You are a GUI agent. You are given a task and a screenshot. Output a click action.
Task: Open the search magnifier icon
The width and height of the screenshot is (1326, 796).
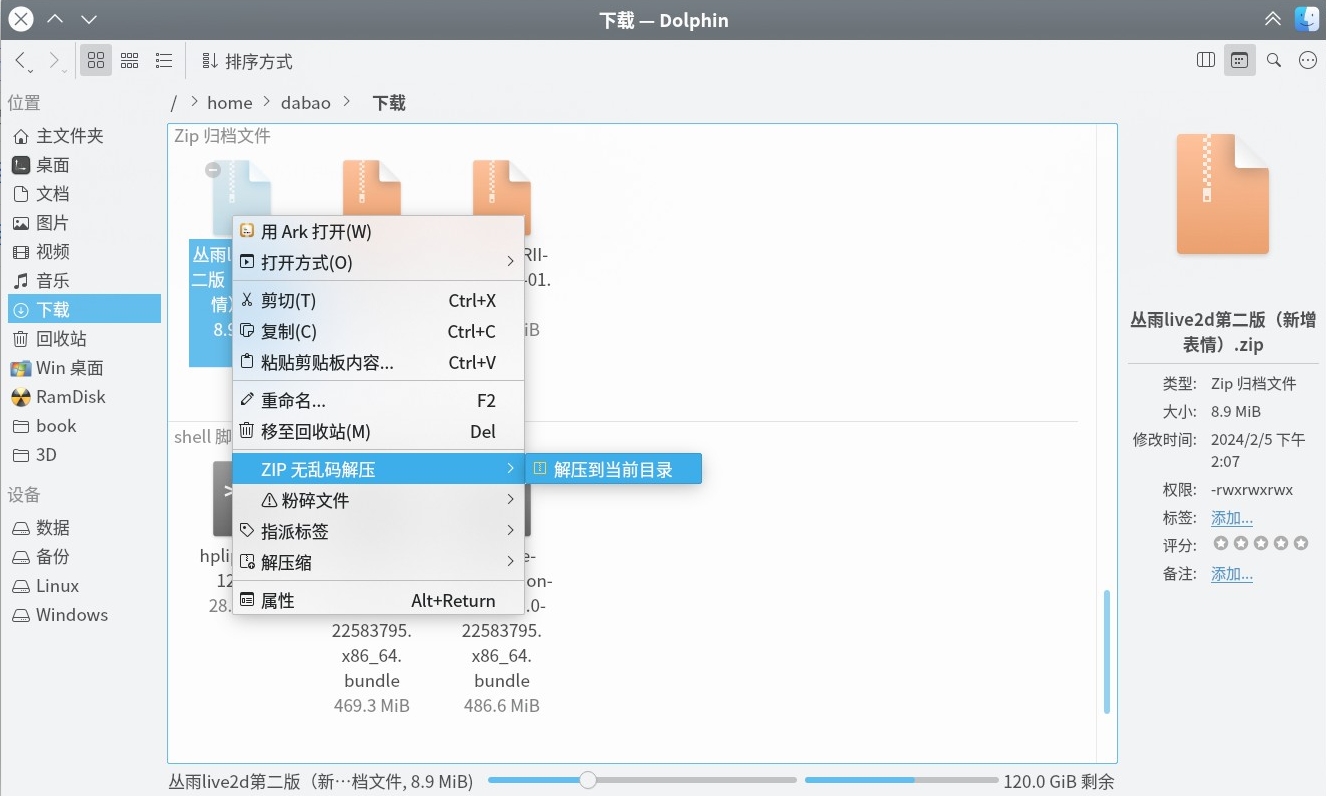coord(1274,60)
